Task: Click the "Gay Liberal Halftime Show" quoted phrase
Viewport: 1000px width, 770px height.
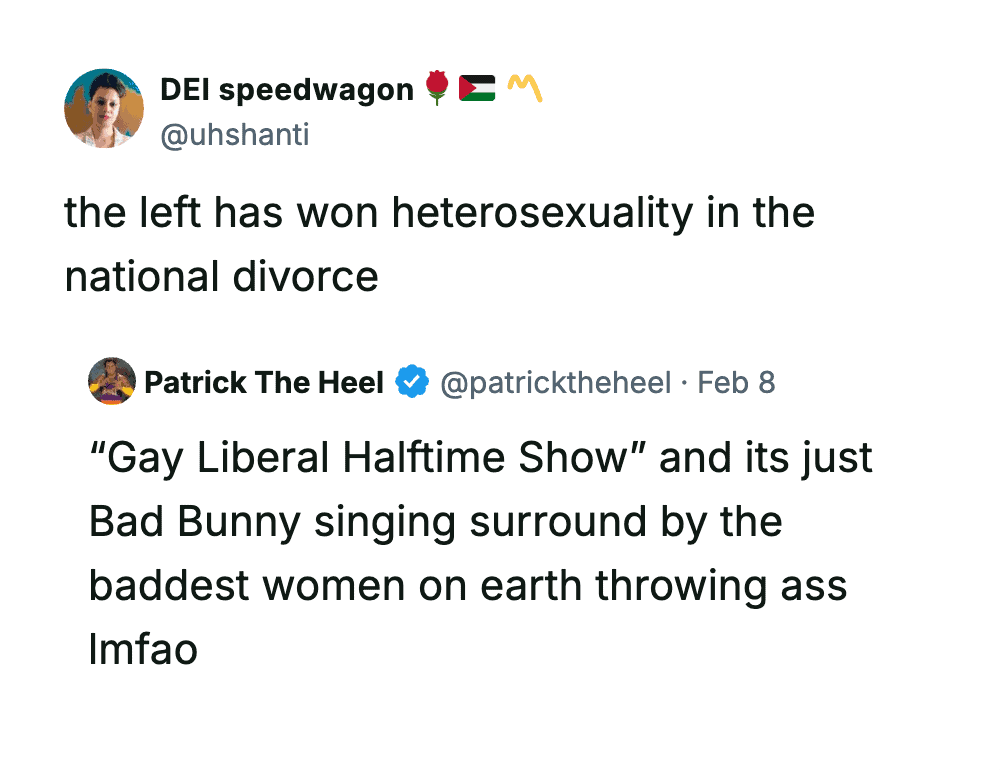Action: tap(366, 458)
